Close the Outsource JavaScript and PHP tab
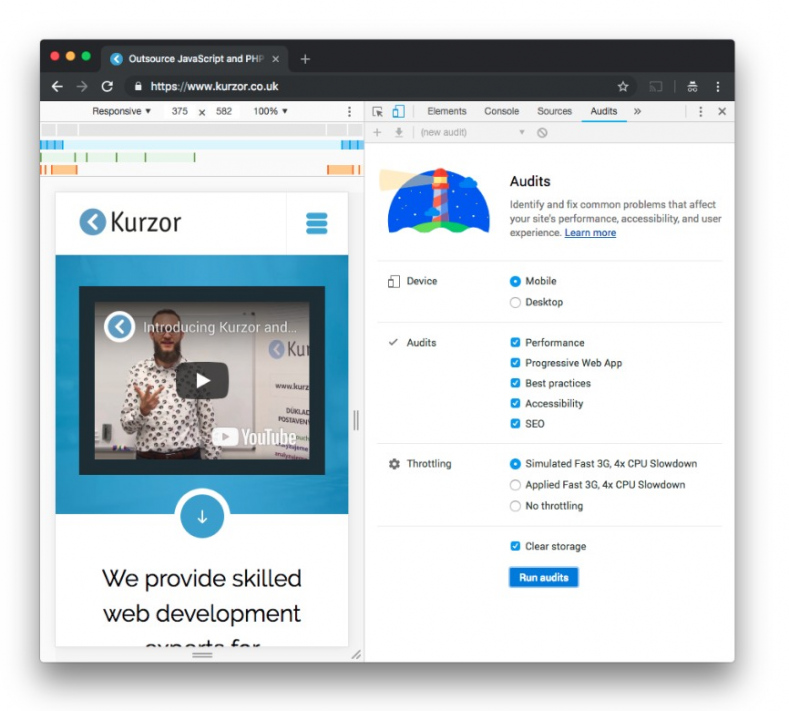The width and height of the screenshot is (789, 711). (x=276, y=59)
